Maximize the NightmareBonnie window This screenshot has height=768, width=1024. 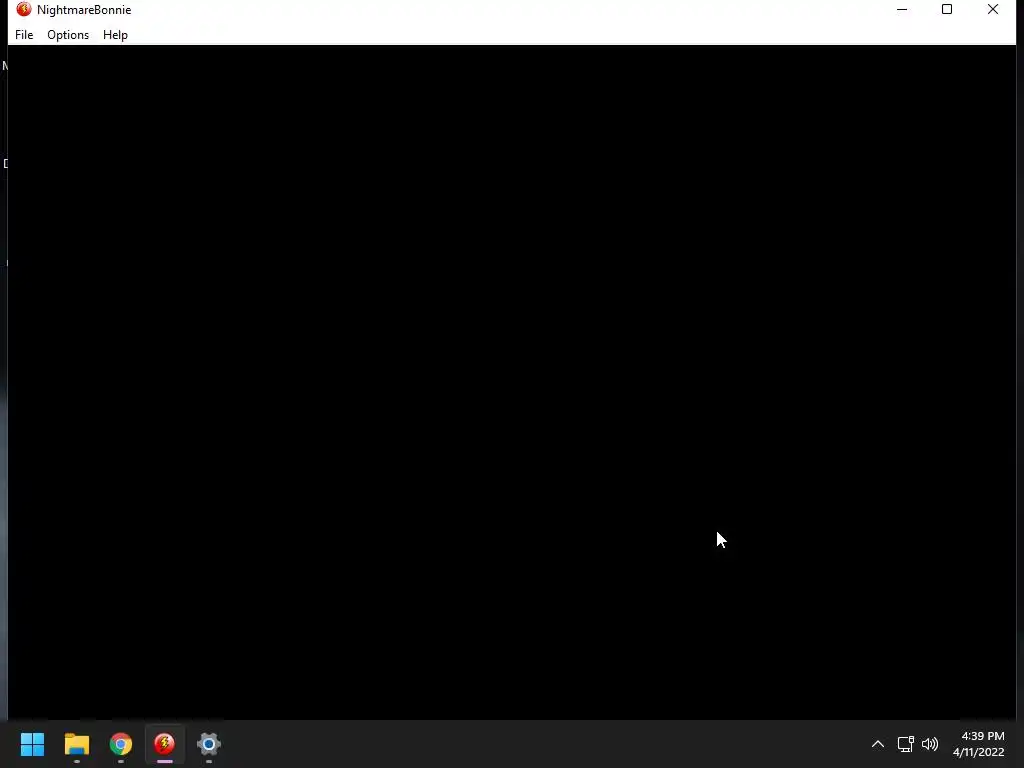click(947, 9)
